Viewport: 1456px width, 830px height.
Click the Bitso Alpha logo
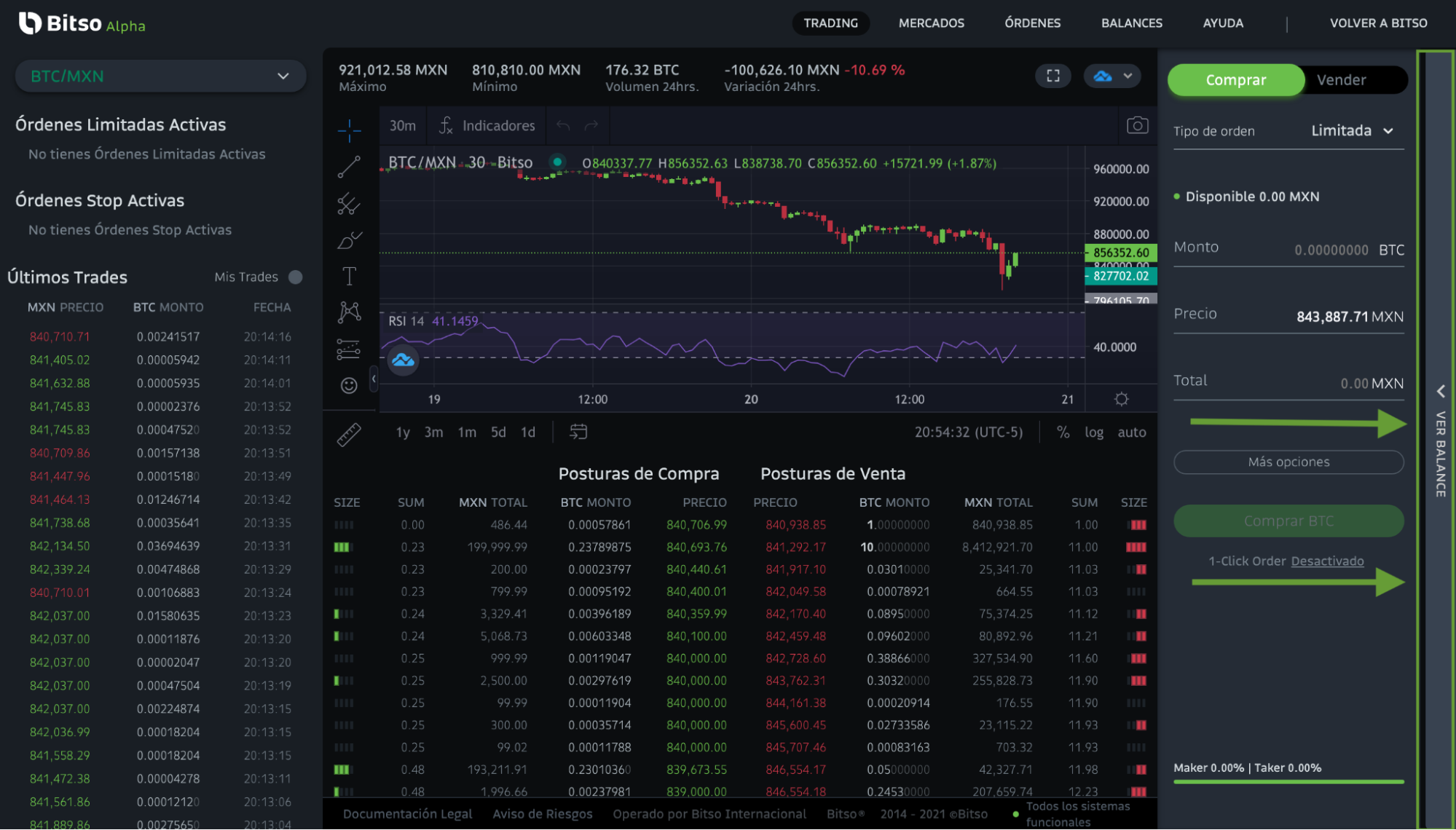tap(82, 24)
